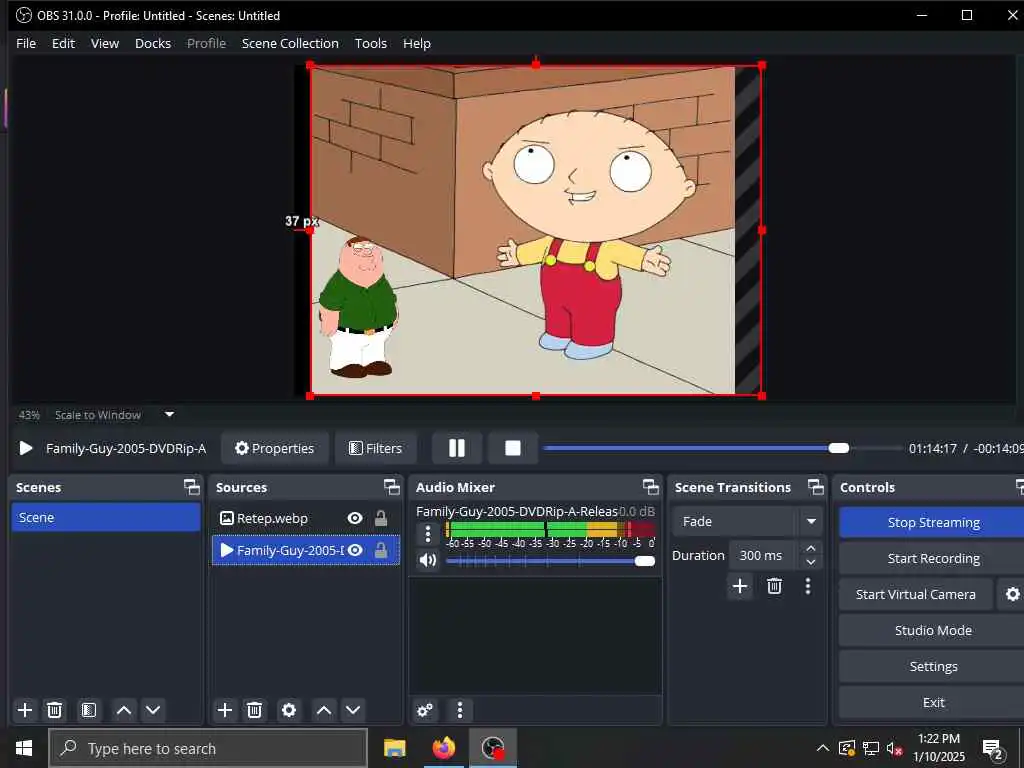
Task: Increase transition duration with up arrow
Action: tap(810, 549)
